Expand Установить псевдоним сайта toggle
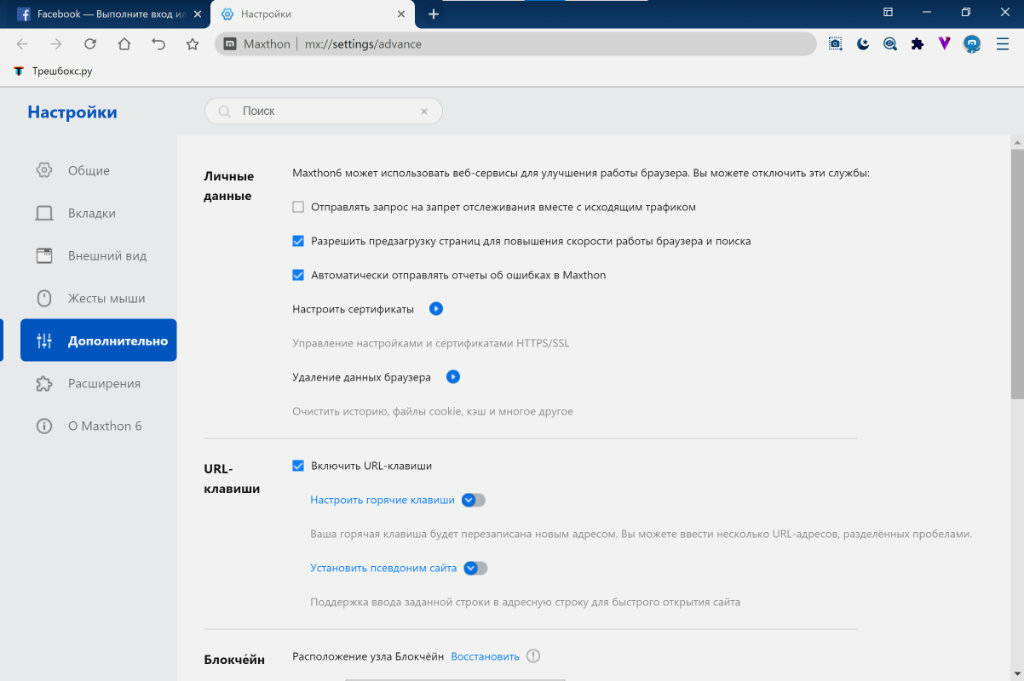Image resolution: width=1024 pixels, height=681 pixels. point(475,568)
